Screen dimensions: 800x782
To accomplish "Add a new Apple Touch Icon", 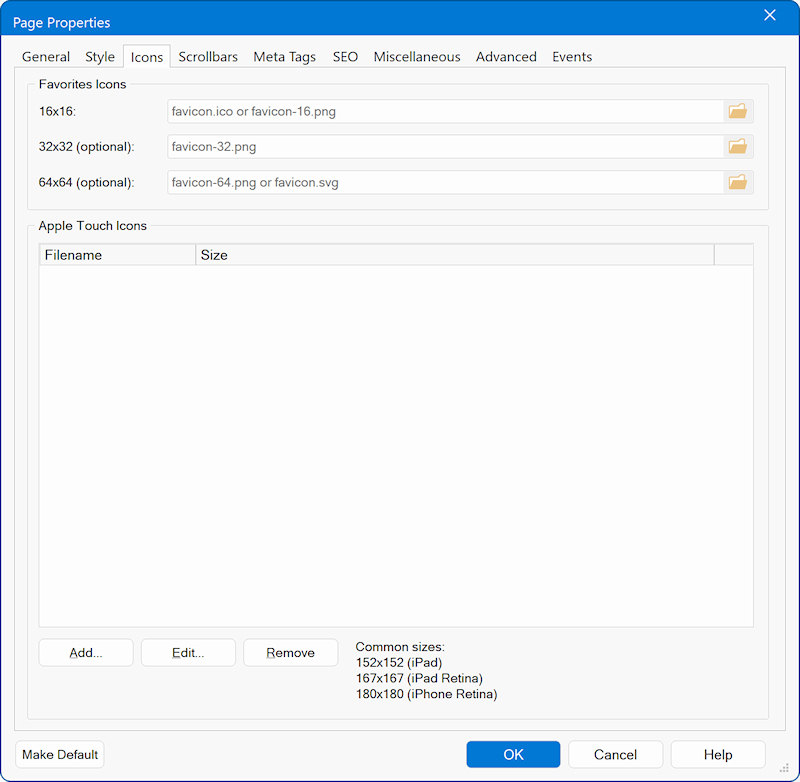I will coord(86,653).
